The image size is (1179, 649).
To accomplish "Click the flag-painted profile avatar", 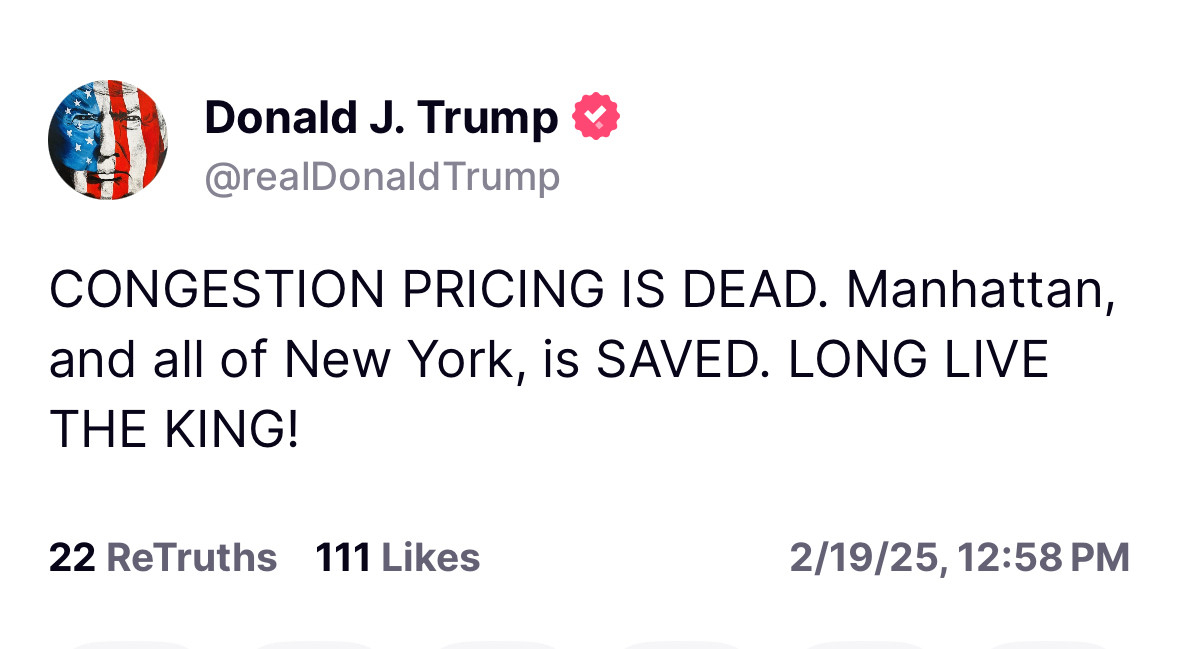I will pyautogui.click(x=108, y=140).
